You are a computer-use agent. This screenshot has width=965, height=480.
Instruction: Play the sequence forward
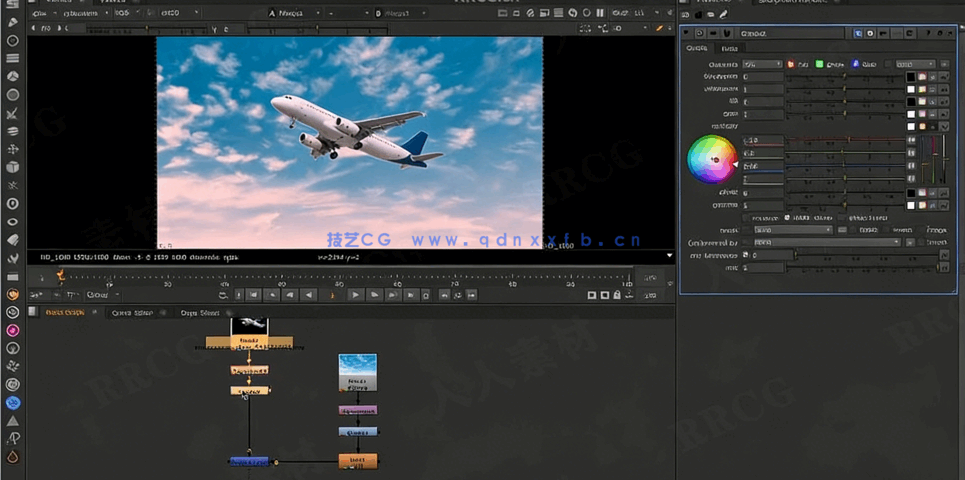tap(355, 295)
